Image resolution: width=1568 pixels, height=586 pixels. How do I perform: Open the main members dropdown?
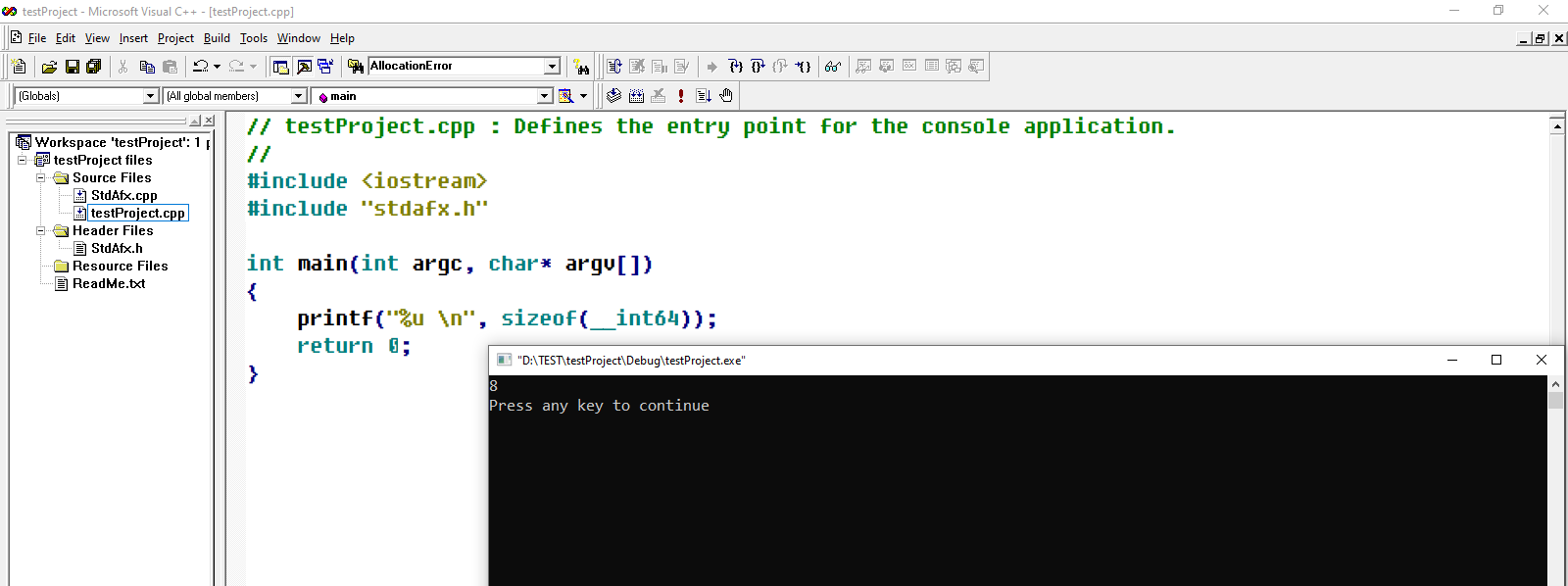tap(545, 96)
